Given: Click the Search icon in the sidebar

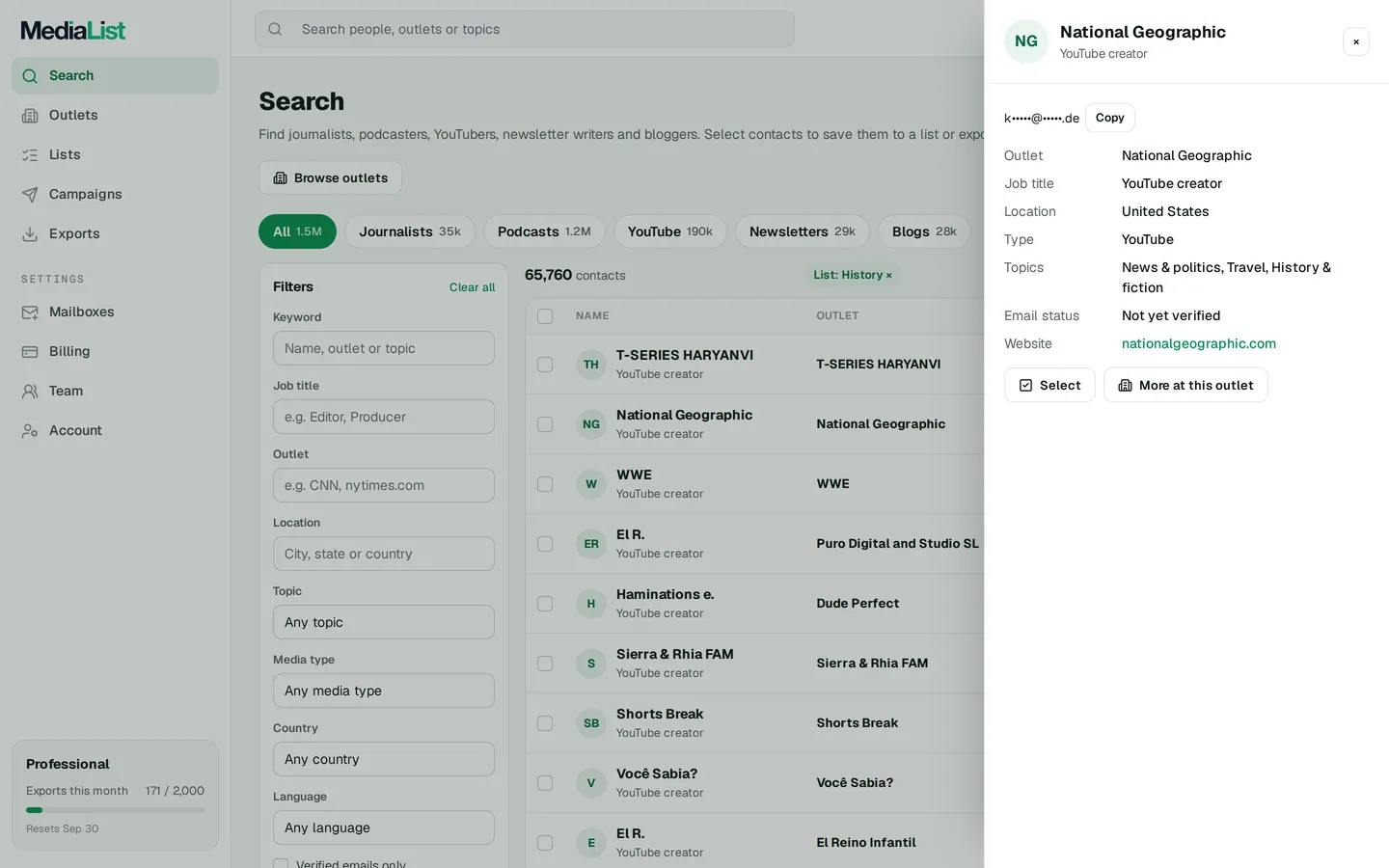Looking at the screenshot, I should 30,75.
